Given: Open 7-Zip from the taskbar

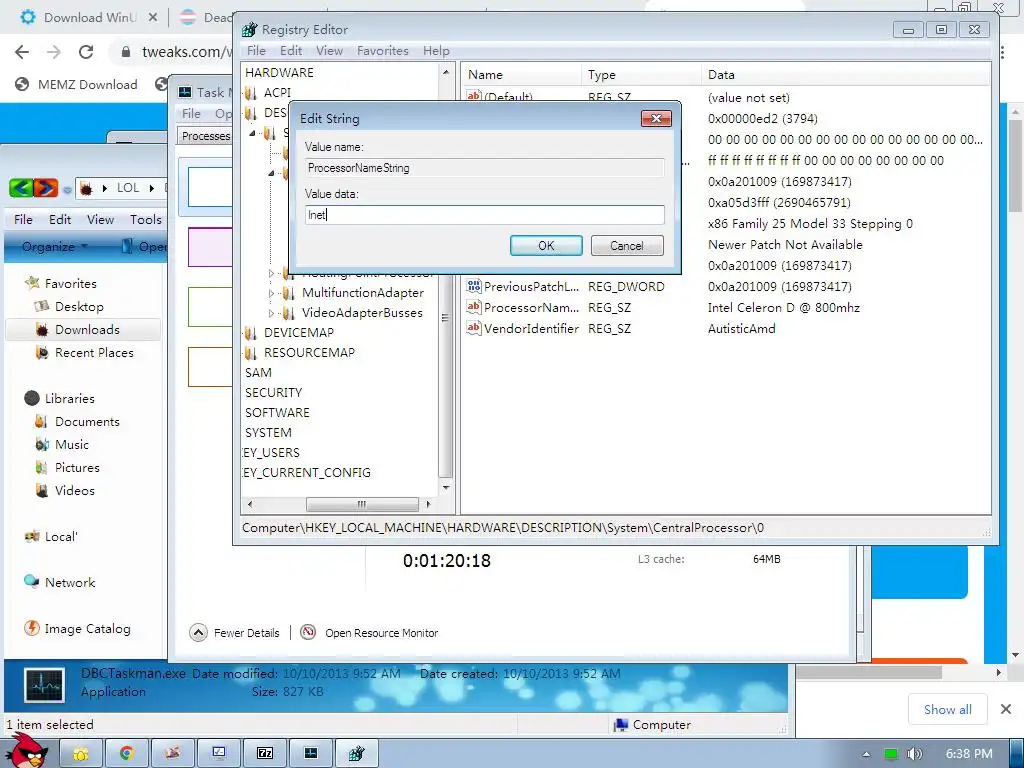Looking at the screenshot, I should 265,753.
